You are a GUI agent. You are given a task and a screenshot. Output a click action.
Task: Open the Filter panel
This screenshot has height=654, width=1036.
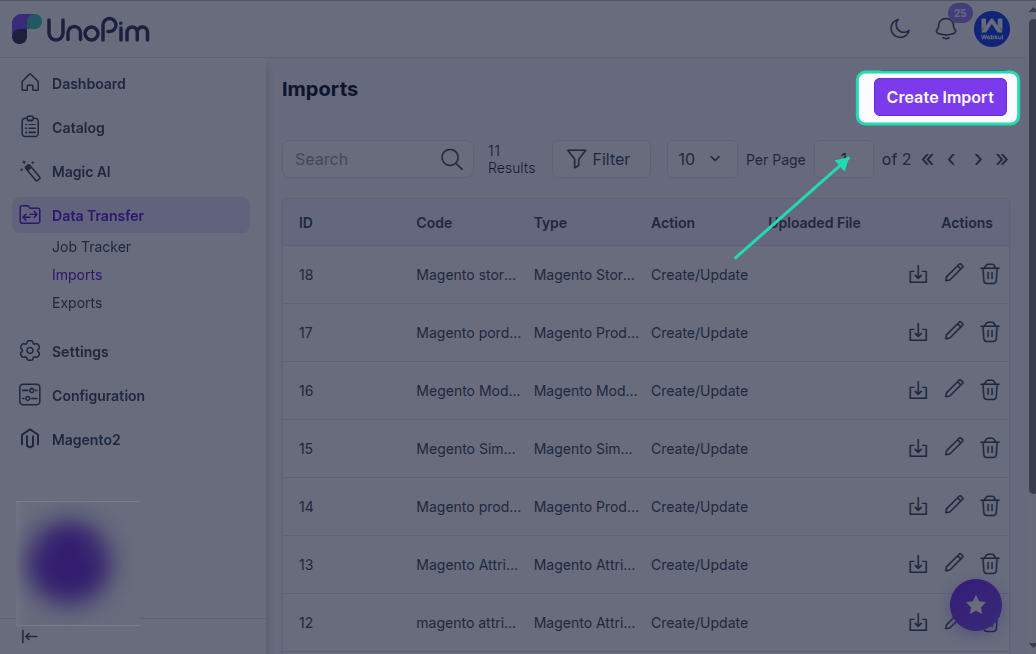point(601,159)
